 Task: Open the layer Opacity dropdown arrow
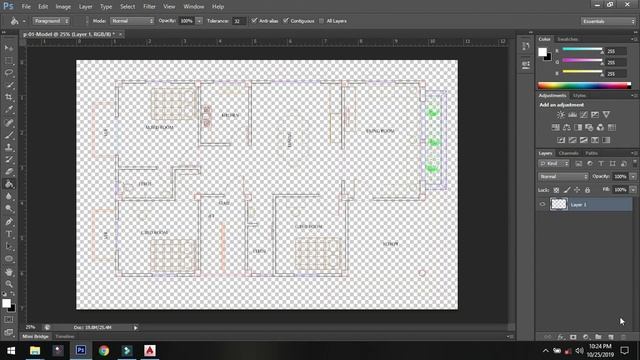tap(633, 177)
